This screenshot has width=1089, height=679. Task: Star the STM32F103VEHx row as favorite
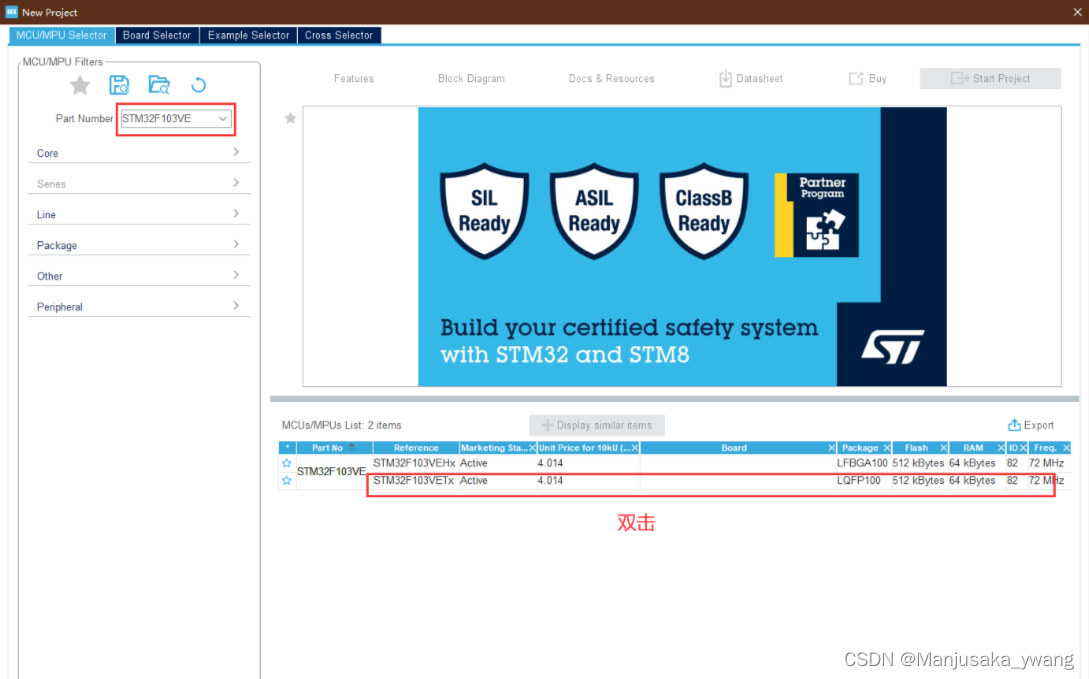coord(287,463)
